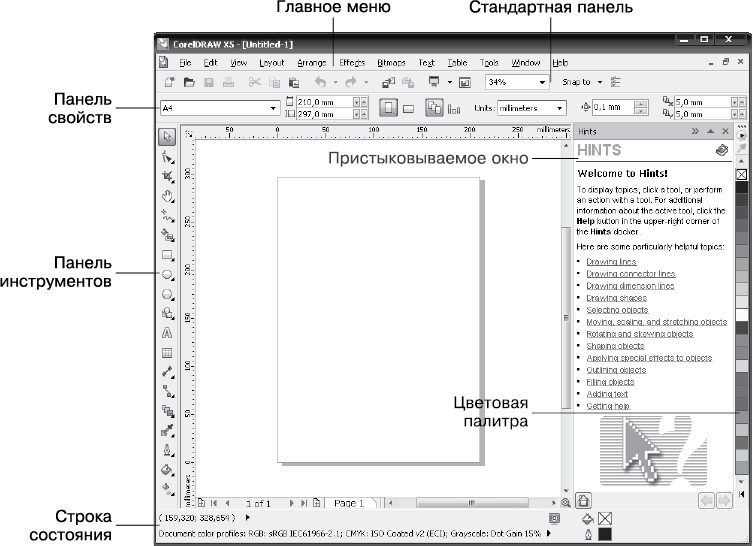Click the Undo arrow icon
This screenshot has height=546, width=753.
pos(320,82)
